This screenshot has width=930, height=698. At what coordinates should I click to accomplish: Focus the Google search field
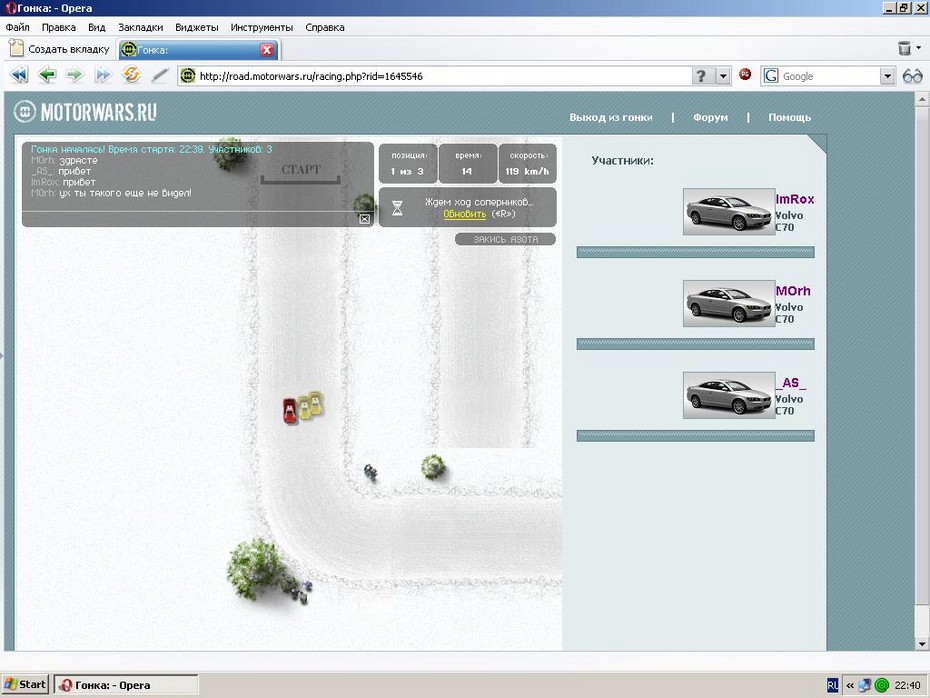pos(829,76)
